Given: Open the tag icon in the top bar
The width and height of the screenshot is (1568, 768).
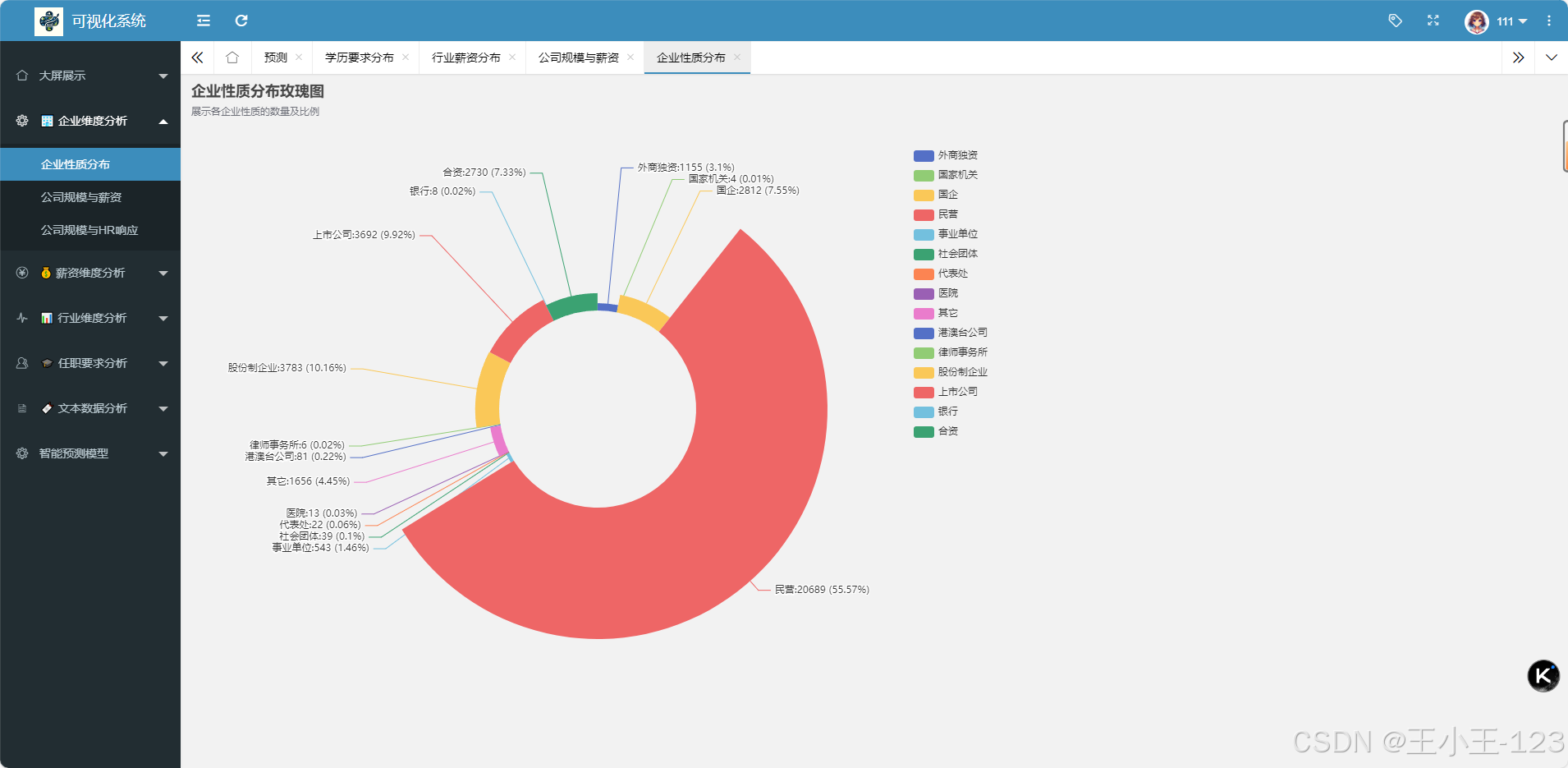Looking at the screenshot, I should coord(1395,21).
